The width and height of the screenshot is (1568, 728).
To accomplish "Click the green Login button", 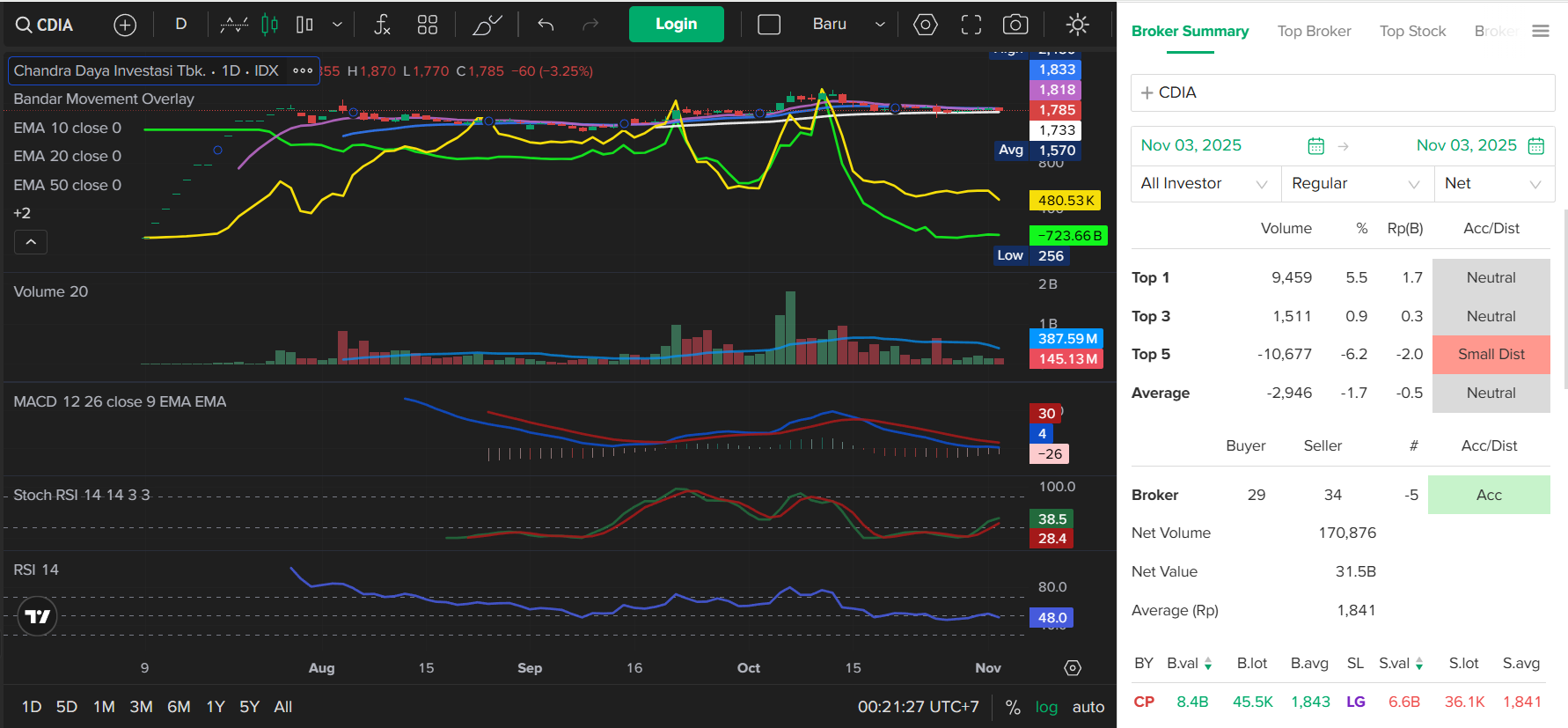I will (676, 25).
